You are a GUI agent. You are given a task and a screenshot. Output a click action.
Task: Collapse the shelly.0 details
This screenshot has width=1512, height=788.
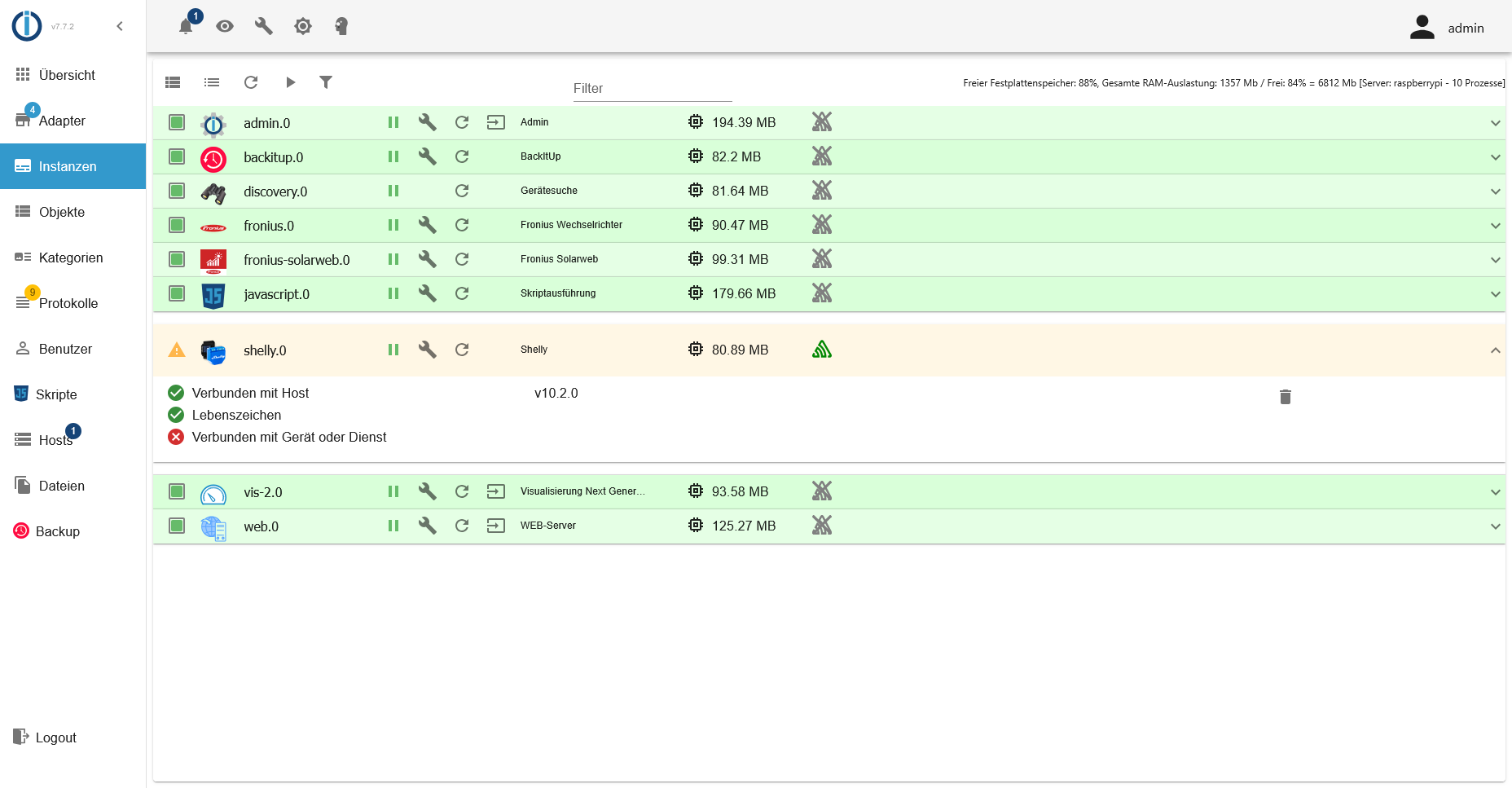point(1496,350)
